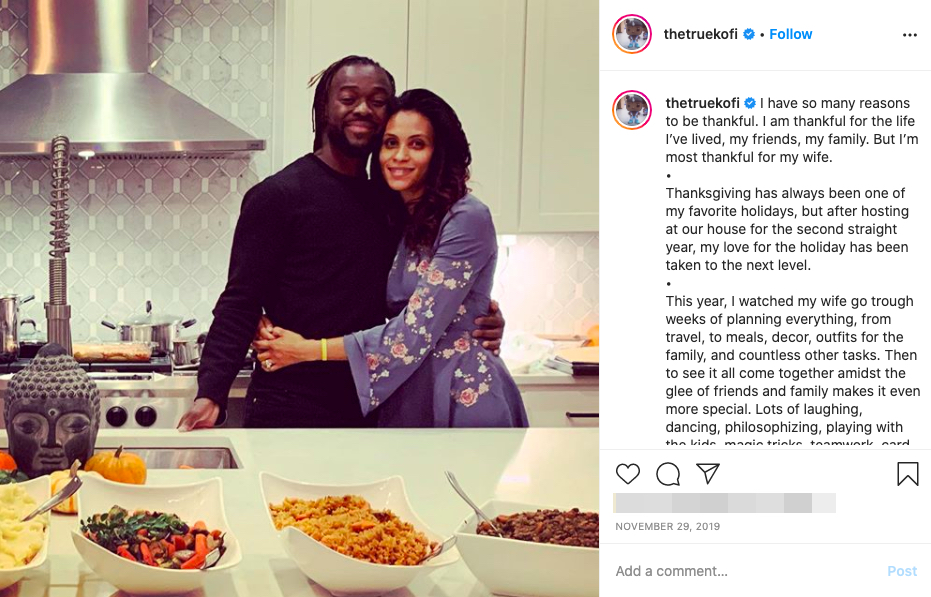Like the post with the heart icon
Viewport: 931px width, 597px height.
point(628,473)
